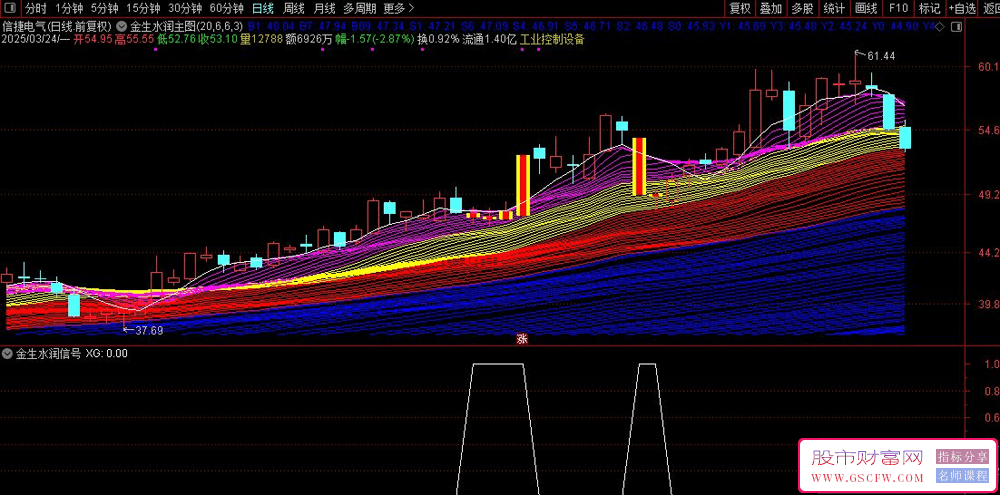Open the 标记 marker tool
Viewport: 1000px width, 495px height.
point(929,8)
